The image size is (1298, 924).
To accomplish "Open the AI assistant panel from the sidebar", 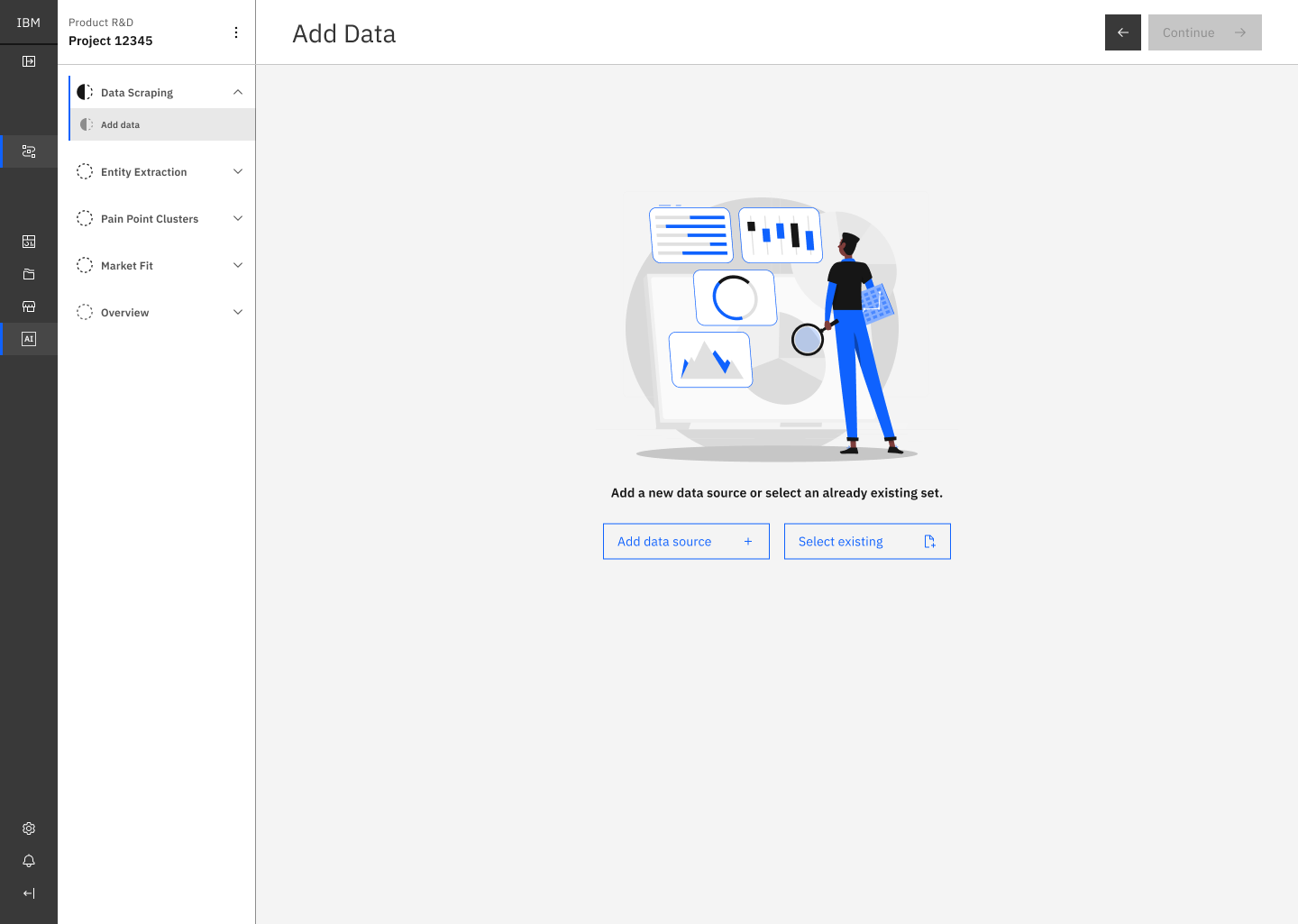I will 29,339.
